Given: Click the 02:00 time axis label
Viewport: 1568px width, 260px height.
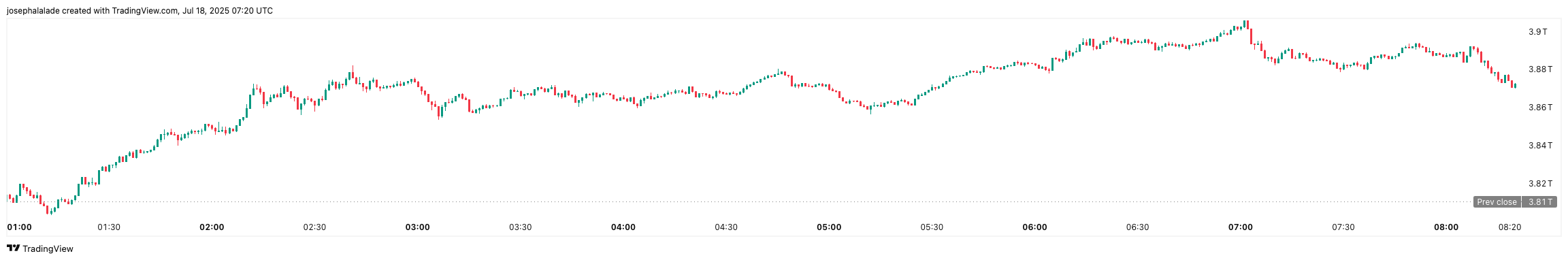Looking at the screenshot, I should click(x=212, y=227).
